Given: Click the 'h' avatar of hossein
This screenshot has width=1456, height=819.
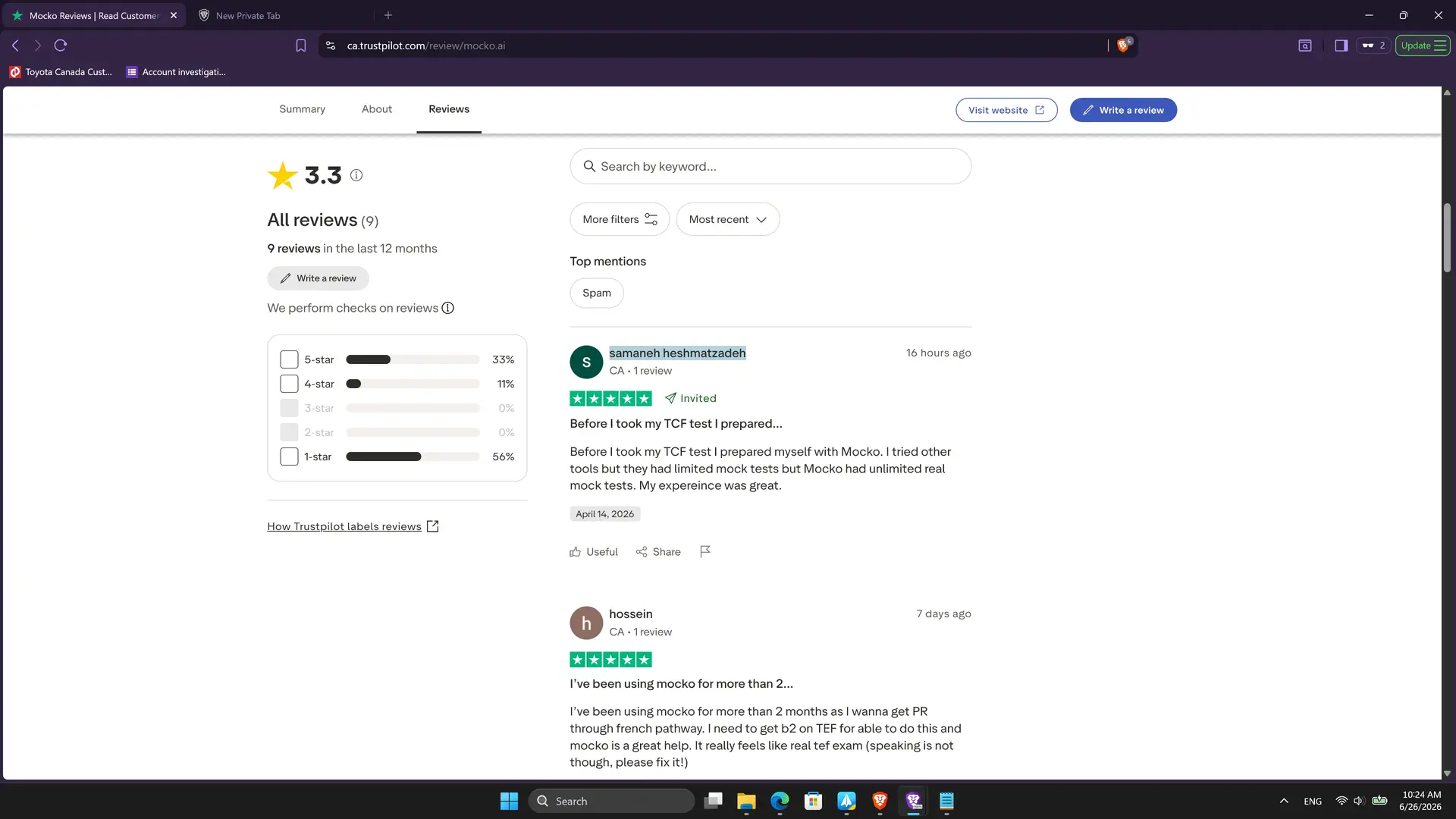Looking at the screenshot, I should pyautogui.click(x=586, y=623).
